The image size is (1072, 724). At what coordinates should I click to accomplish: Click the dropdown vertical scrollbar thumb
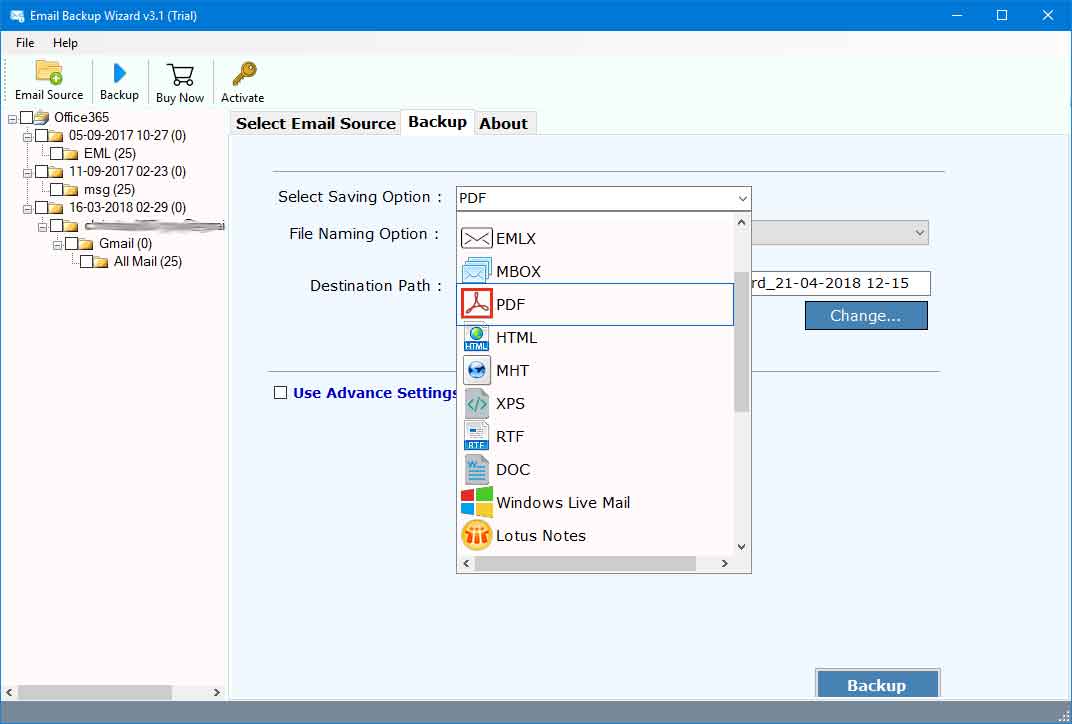click(742, 341)
